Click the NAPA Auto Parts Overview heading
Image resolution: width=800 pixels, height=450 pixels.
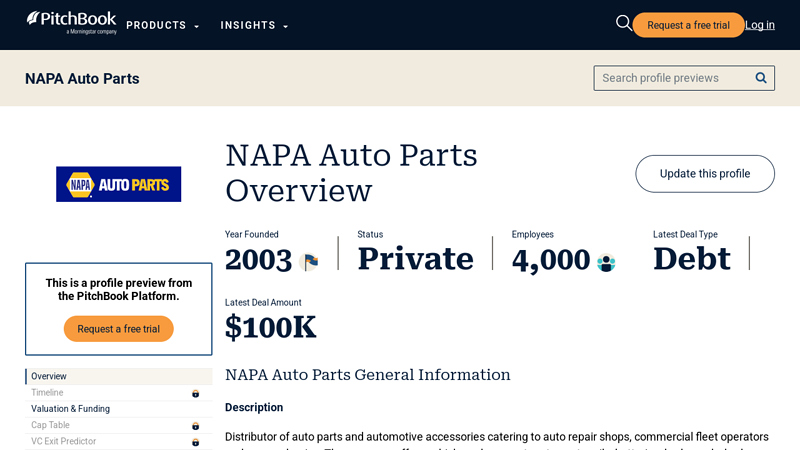click(x=352, y=173)
